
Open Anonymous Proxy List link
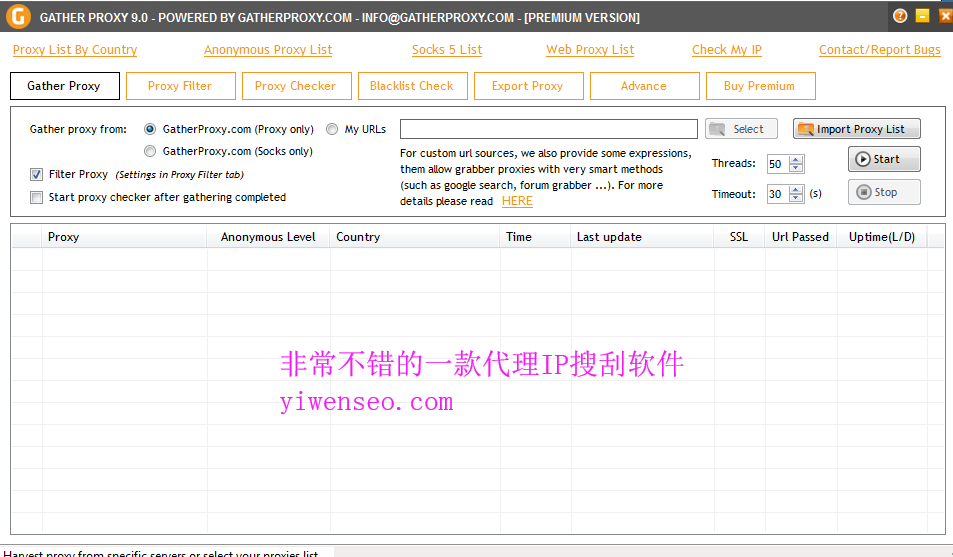click(268, 50)
